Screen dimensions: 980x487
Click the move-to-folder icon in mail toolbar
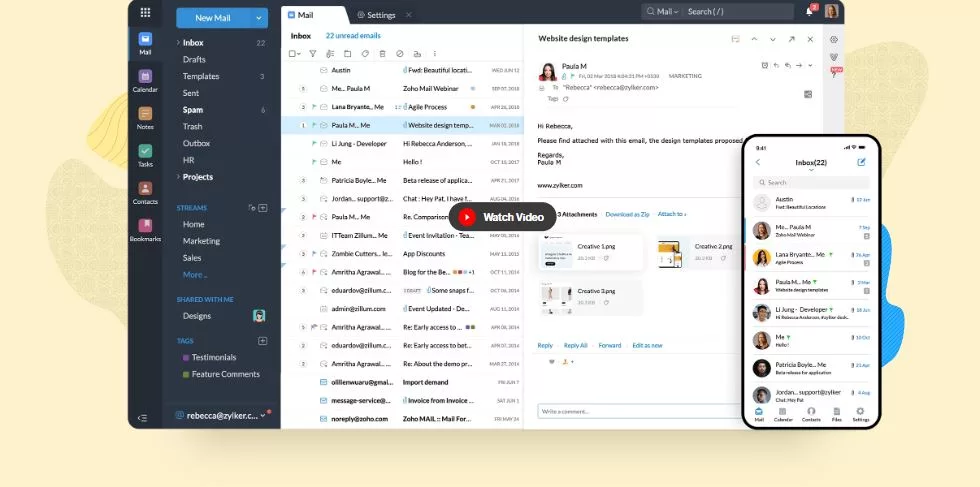(x=348, y=54)
